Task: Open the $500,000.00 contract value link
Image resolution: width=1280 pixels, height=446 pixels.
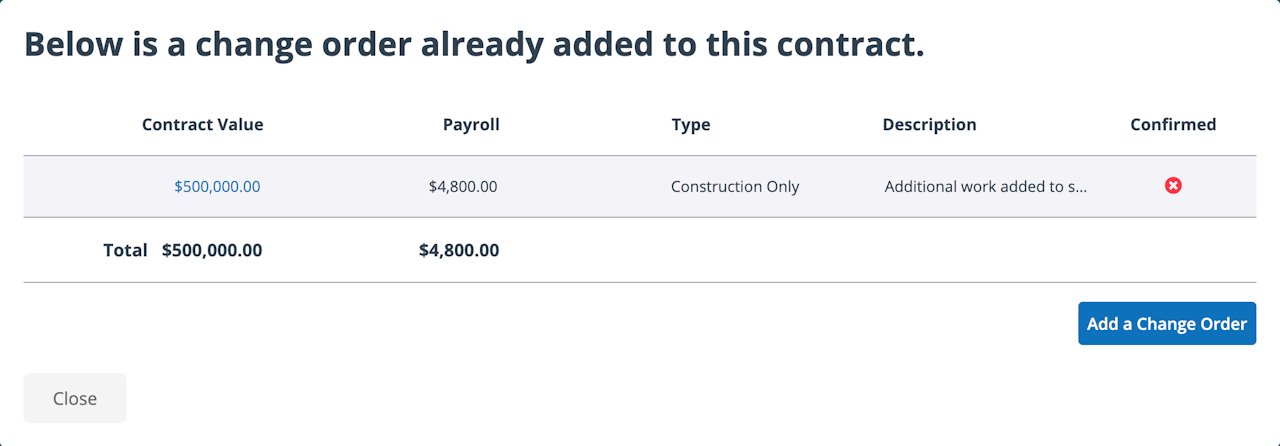Action: click(217, 187)
